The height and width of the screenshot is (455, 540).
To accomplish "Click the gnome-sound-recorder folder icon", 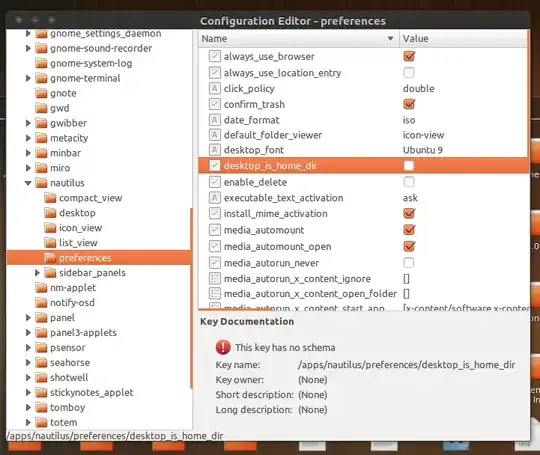I will [41, 49].
